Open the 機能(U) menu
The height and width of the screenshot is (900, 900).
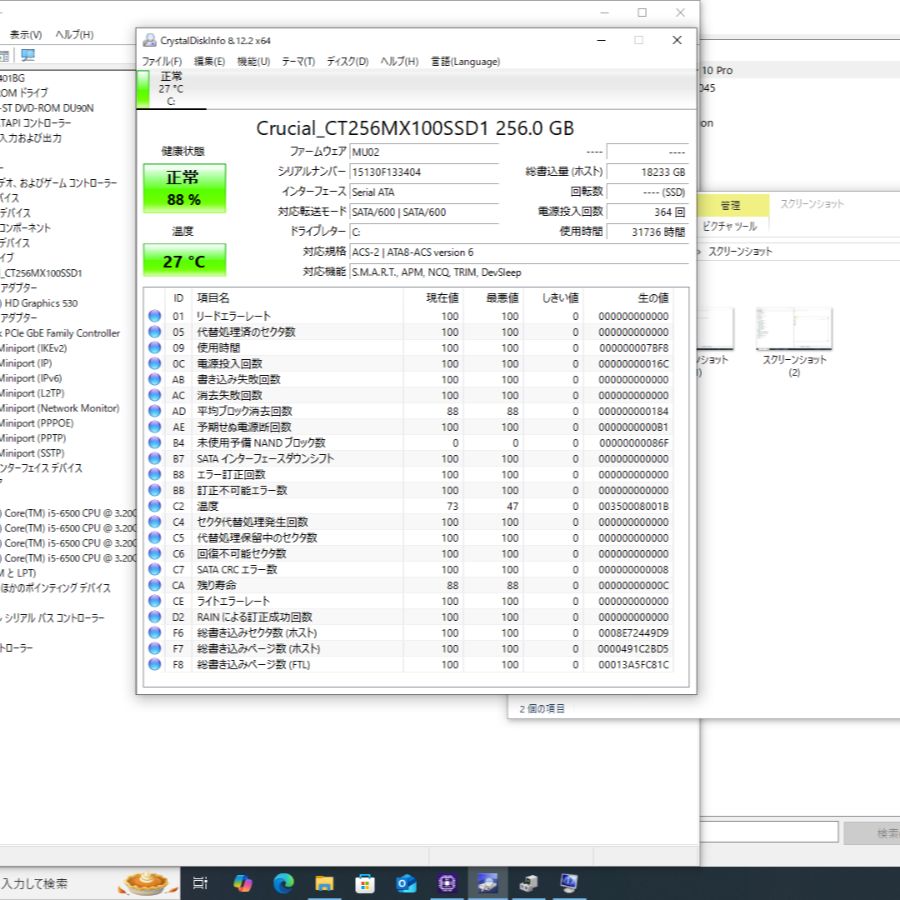click(253, 62)
